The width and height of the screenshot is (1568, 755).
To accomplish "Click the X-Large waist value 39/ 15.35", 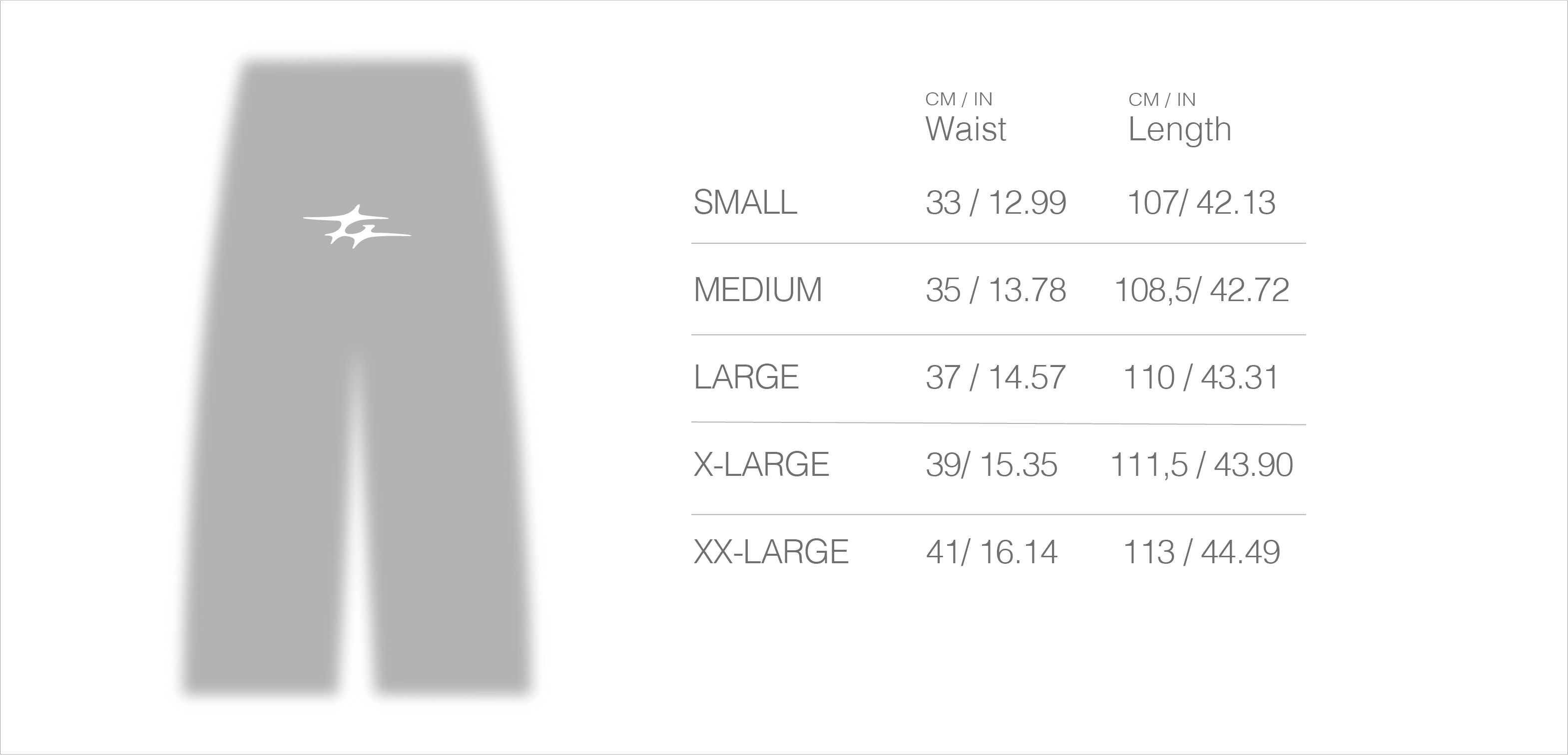I will coord(992,465).
